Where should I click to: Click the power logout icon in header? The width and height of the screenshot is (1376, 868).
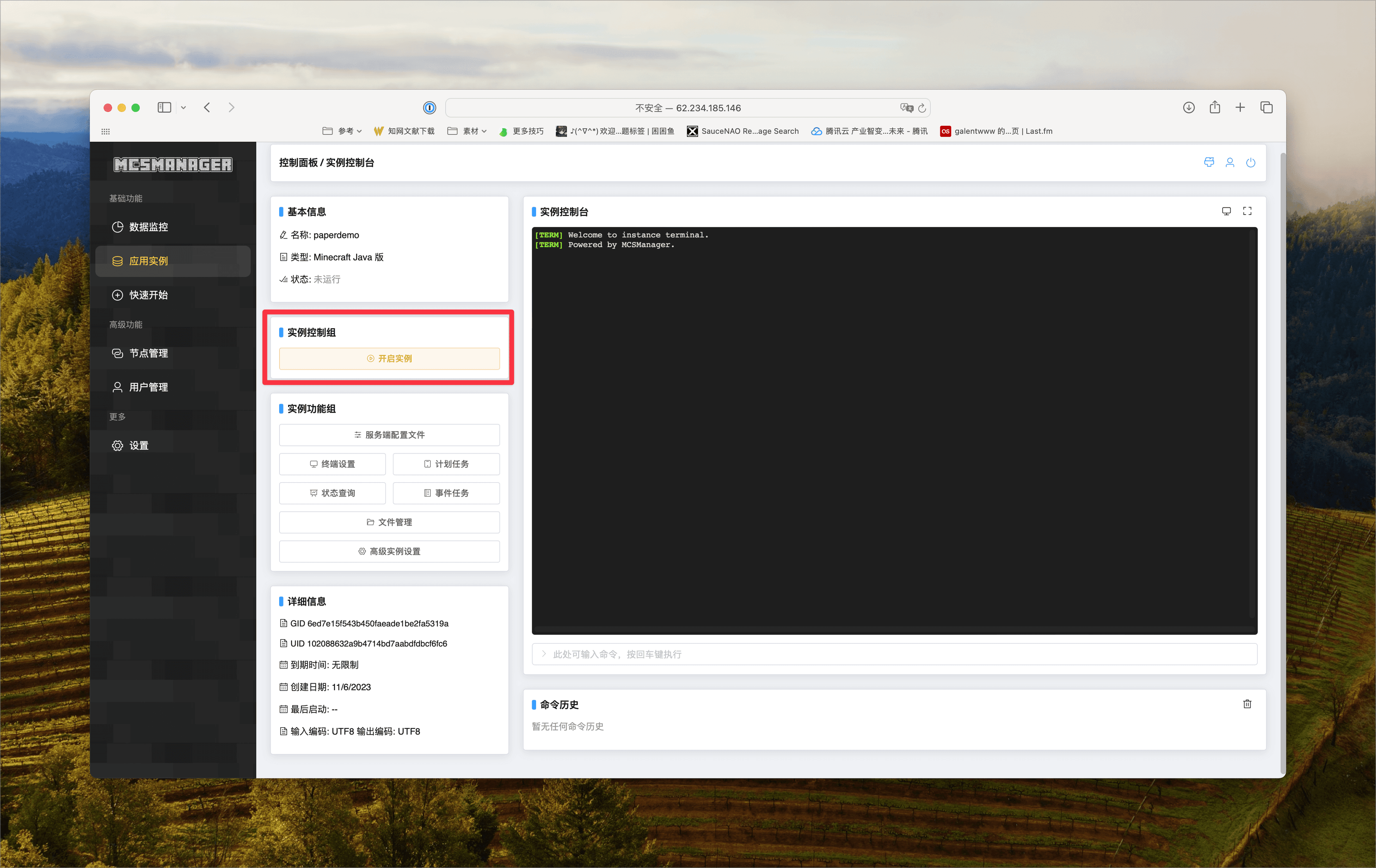[x=1250, y=163]
